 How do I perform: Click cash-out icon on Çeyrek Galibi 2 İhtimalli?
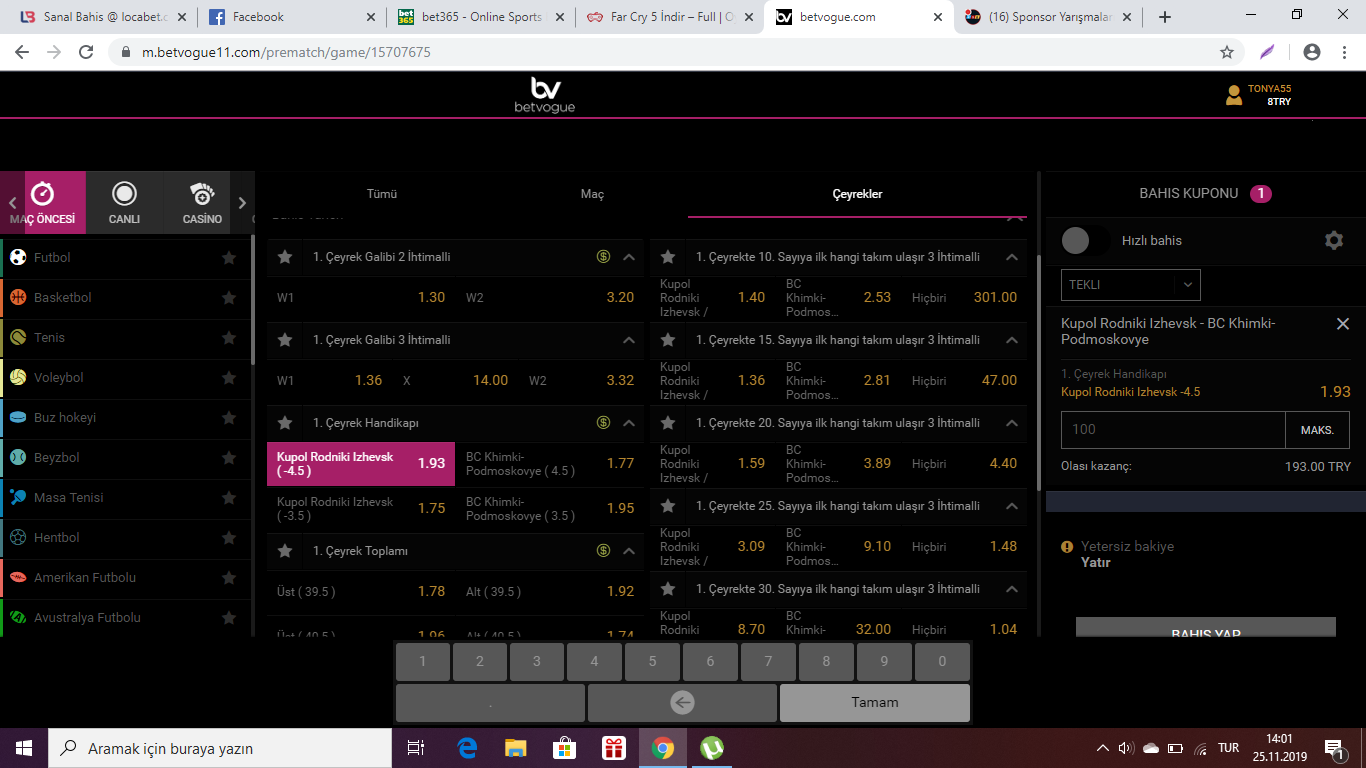[x=603, y=257]
